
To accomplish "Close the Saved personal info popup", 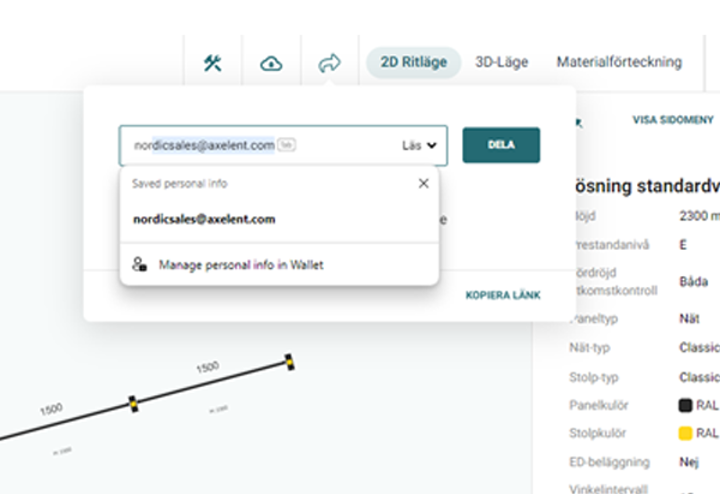I will (423, 183).
